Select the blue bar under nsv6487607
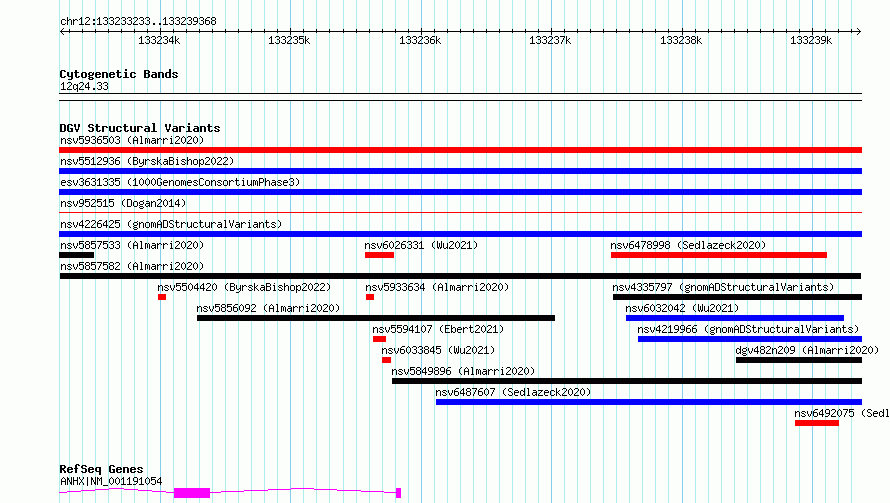This screenshot has height=503, width=890. coord(649,402)
